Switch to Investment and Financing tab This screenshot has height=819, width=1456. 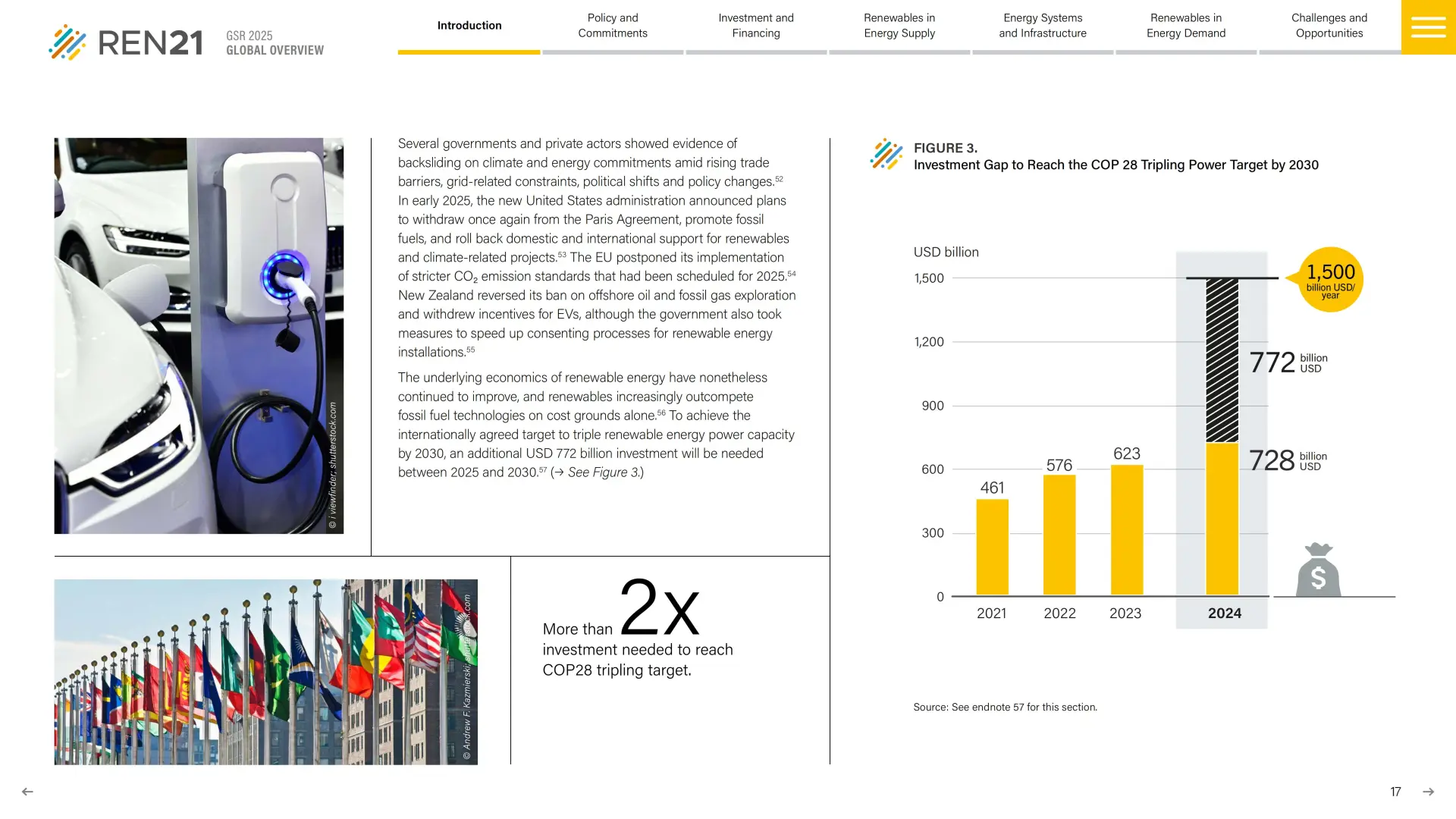point(755,26)
